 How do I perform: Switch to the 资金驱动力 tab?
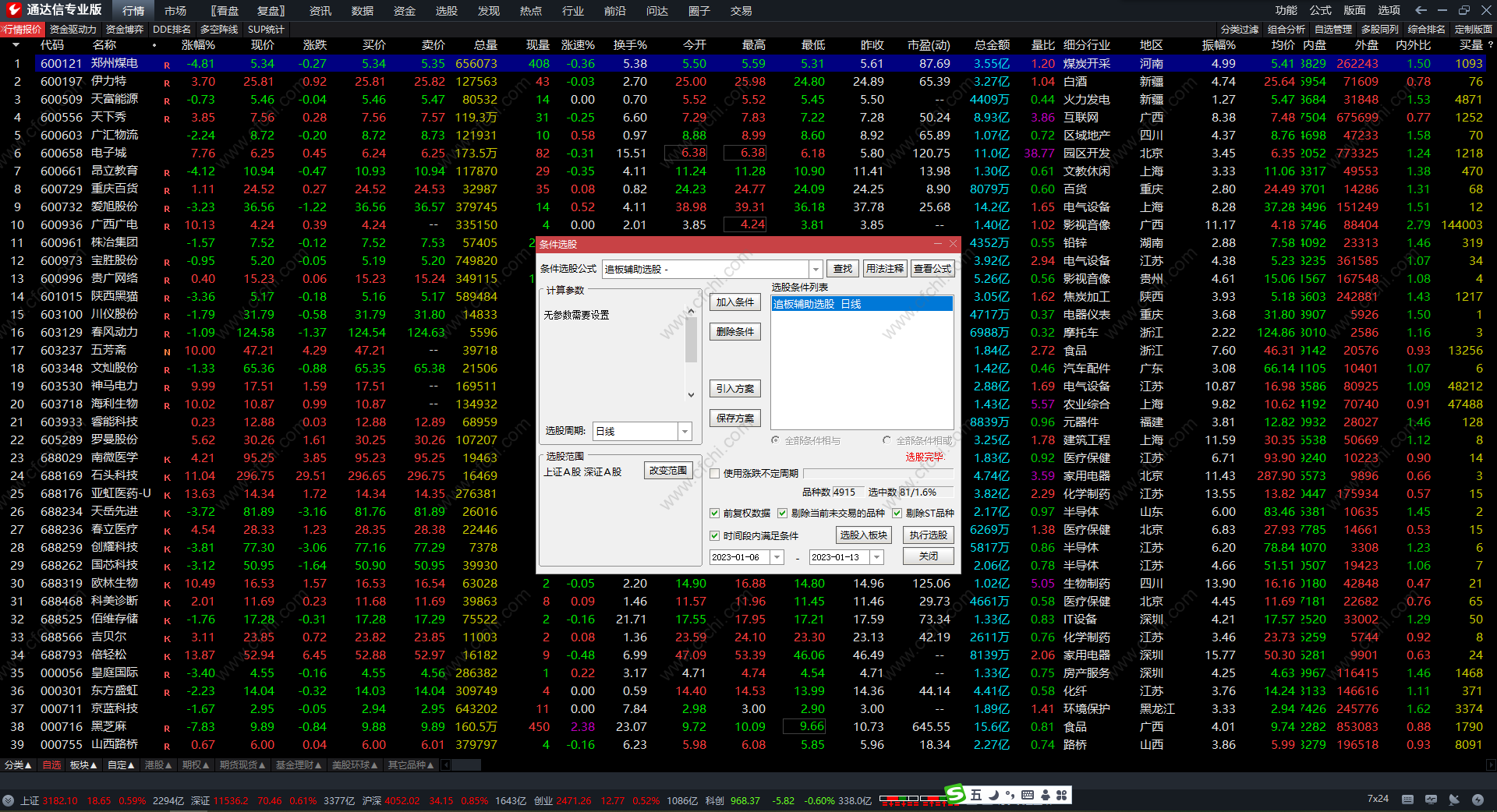[x=73, y=29]
